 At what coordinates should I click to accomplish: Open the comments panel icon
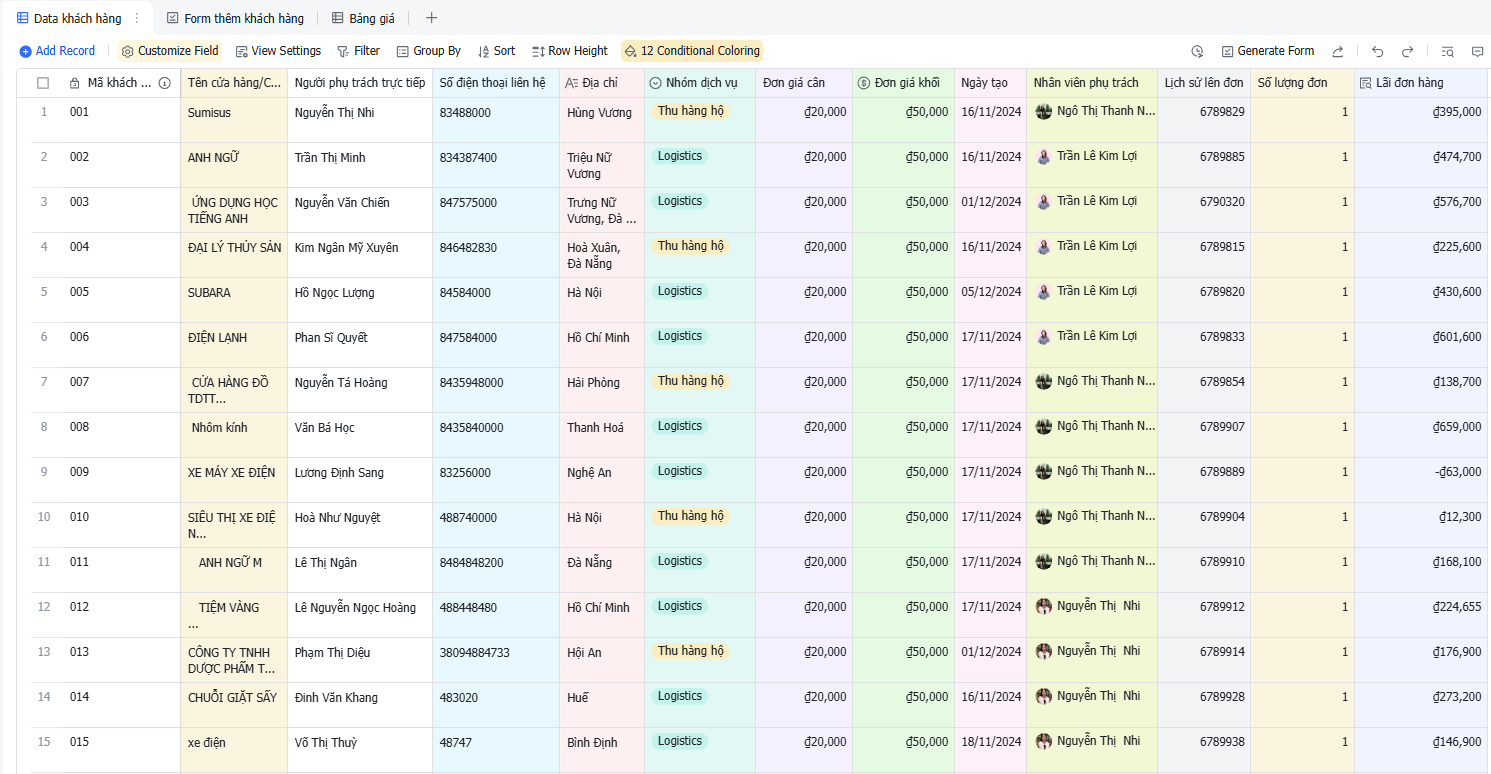coord(1477,51)
